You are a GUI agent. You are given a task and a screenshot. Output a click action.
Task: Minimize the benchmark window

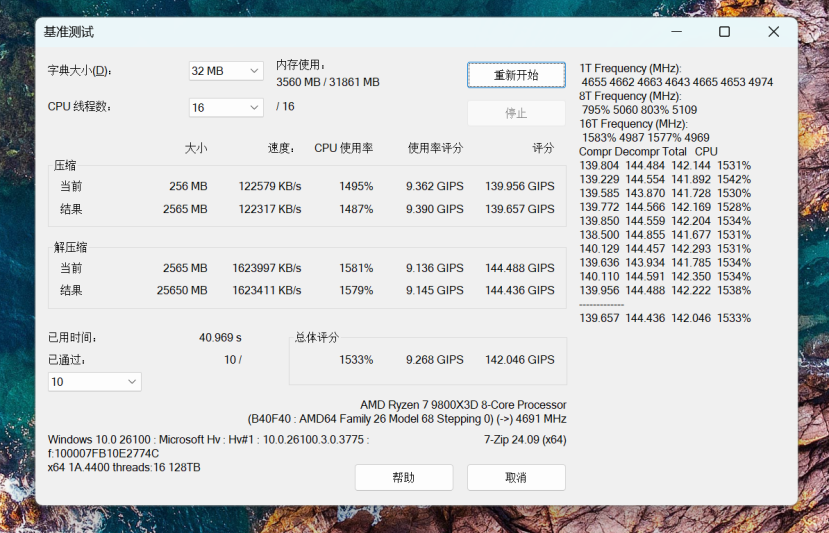[676, 32]
